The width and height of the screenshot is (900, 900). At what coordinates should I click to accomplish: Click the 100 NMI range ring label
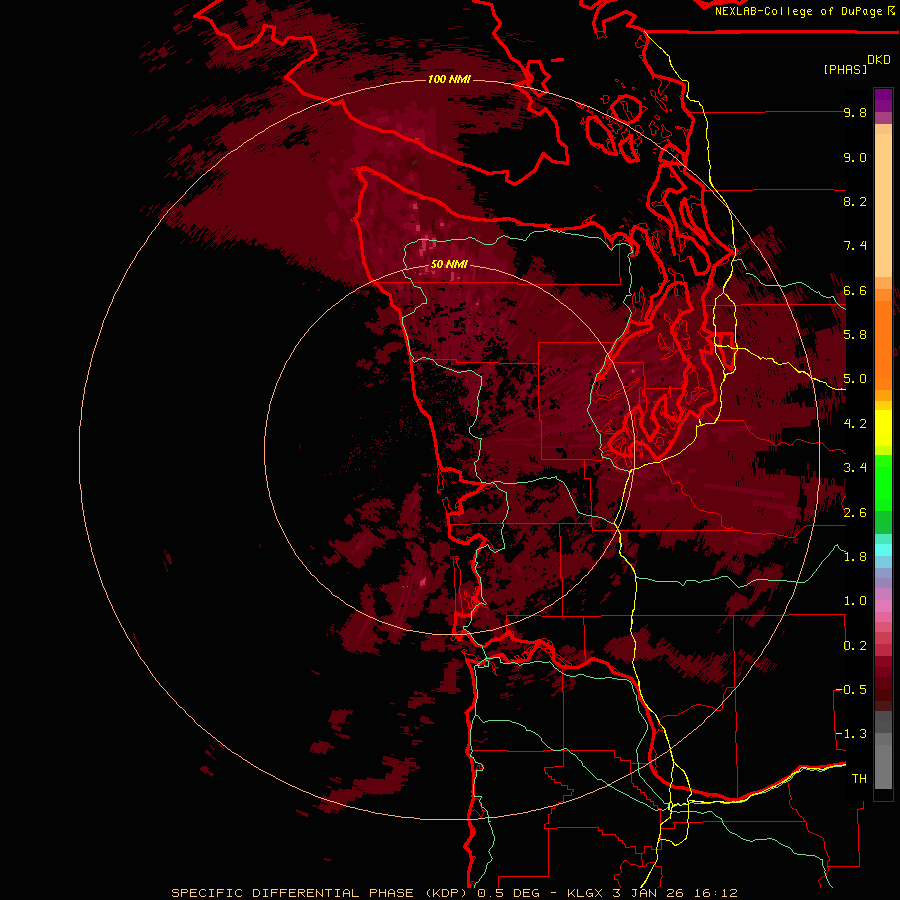[449, 79]
